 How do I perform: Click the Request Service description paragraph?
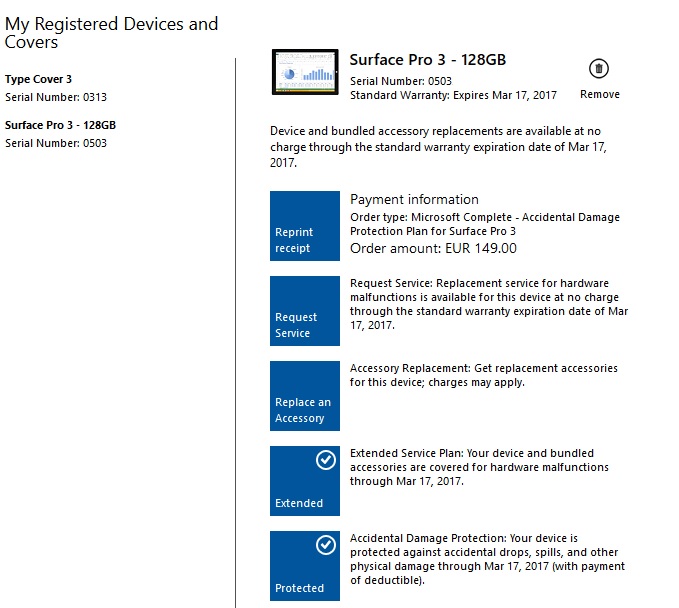(x=489, y=304)
